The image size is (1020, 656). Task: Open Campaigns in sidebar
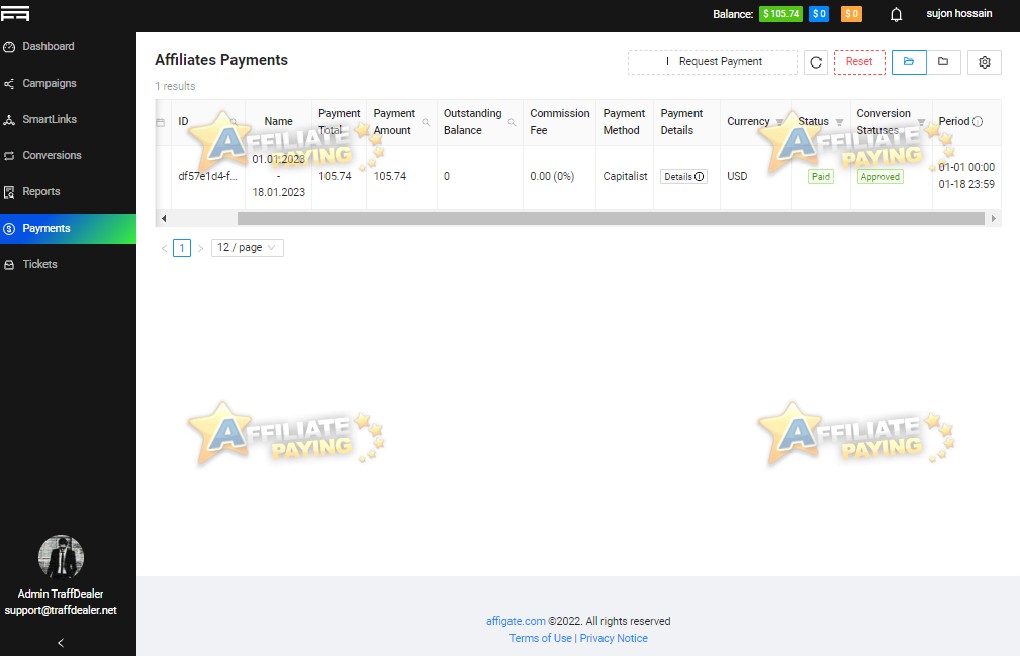(68, 83)
